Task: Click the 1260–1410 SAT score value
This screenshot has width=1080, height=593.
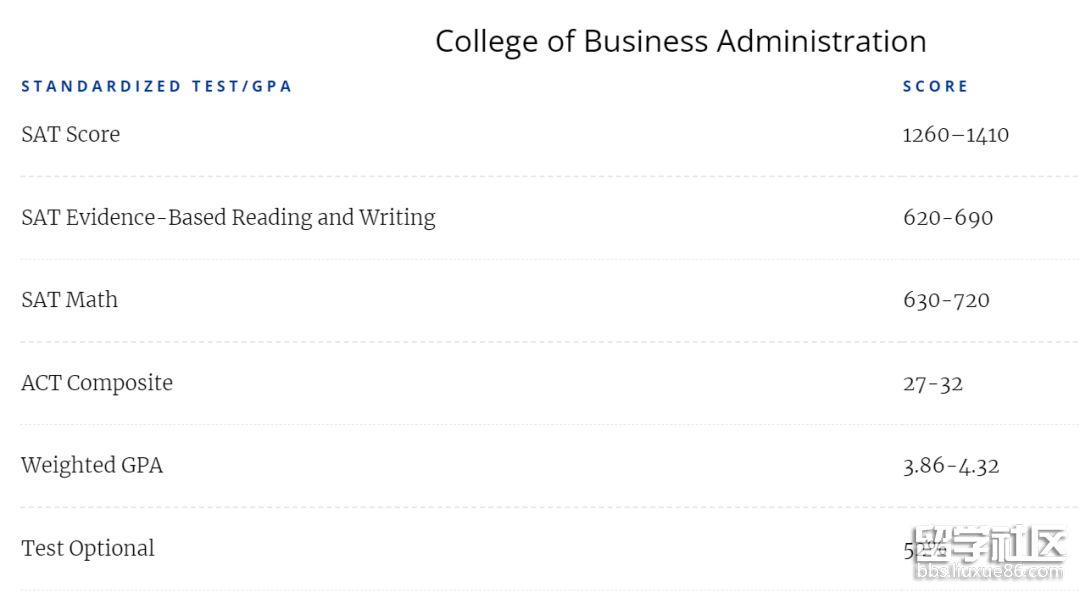Action: click(955, 135)
